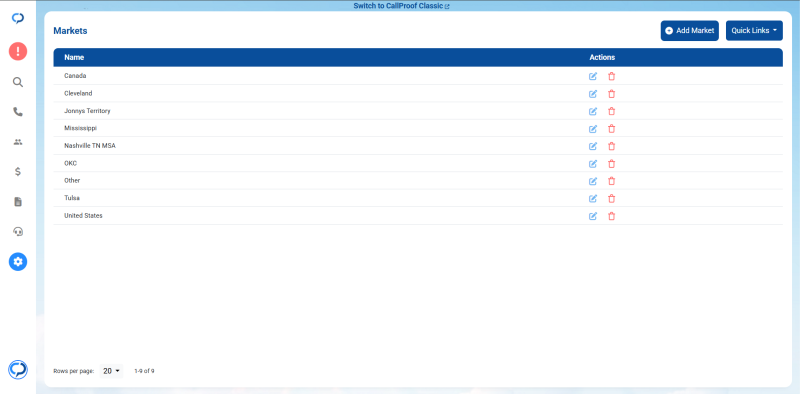Edit the Tulsa market

593,199
